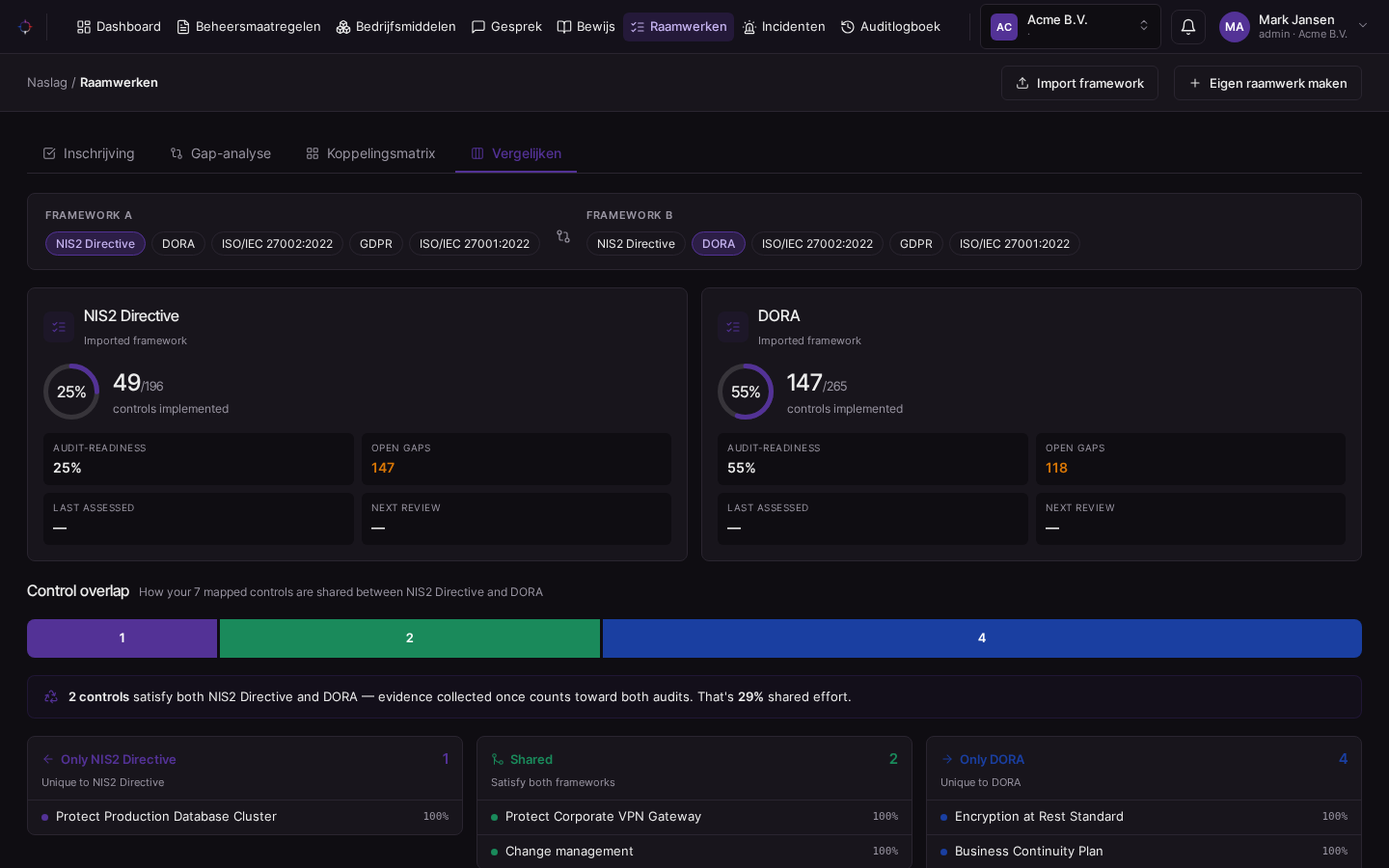The width and height of the screenshot is (1389, 868).
Task: Go to Beheersmaatregelen page
Action: click(249, 27)
